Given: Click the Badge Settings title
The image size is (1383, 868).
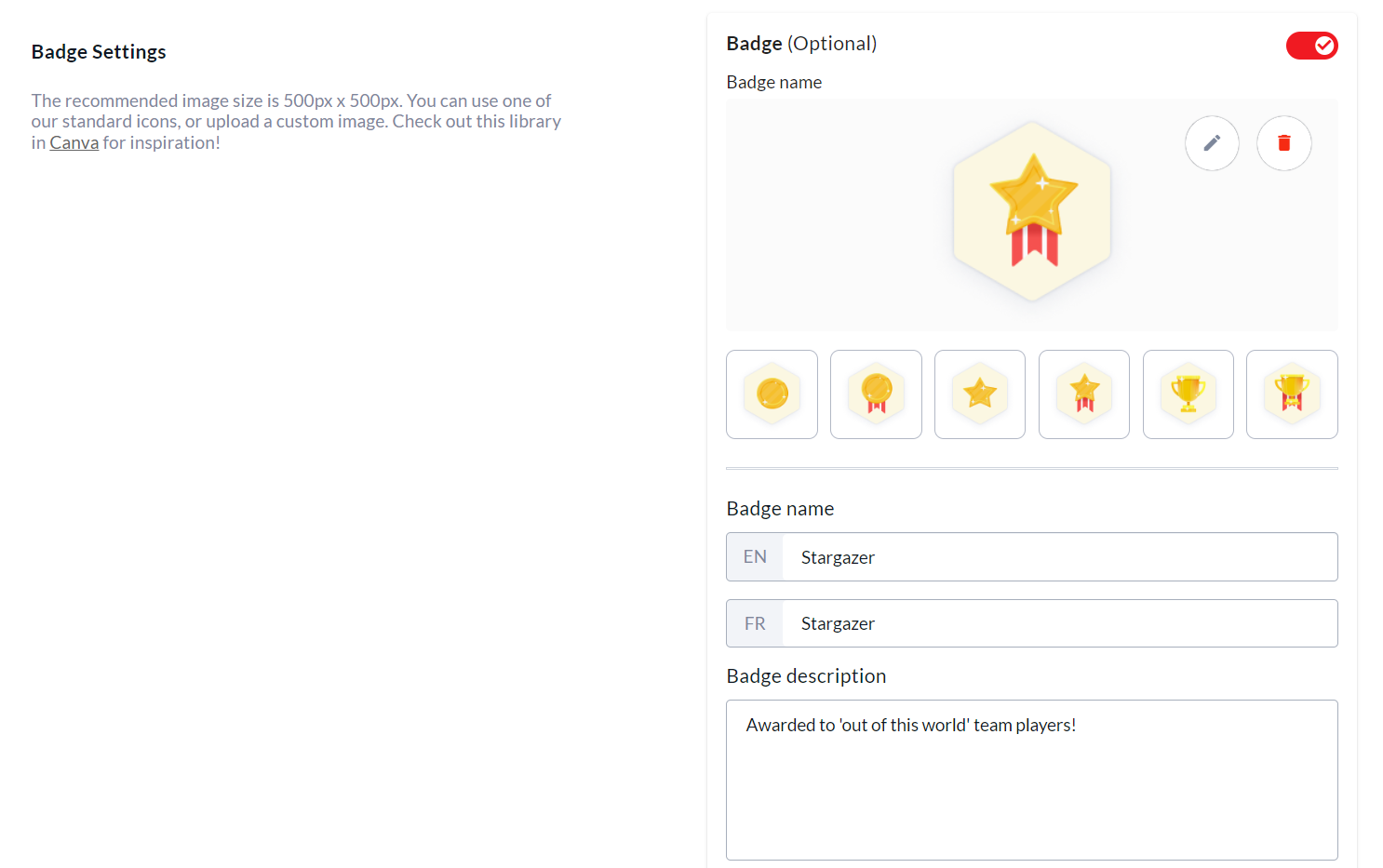Looking at the screenshot, I should (99, 52).
